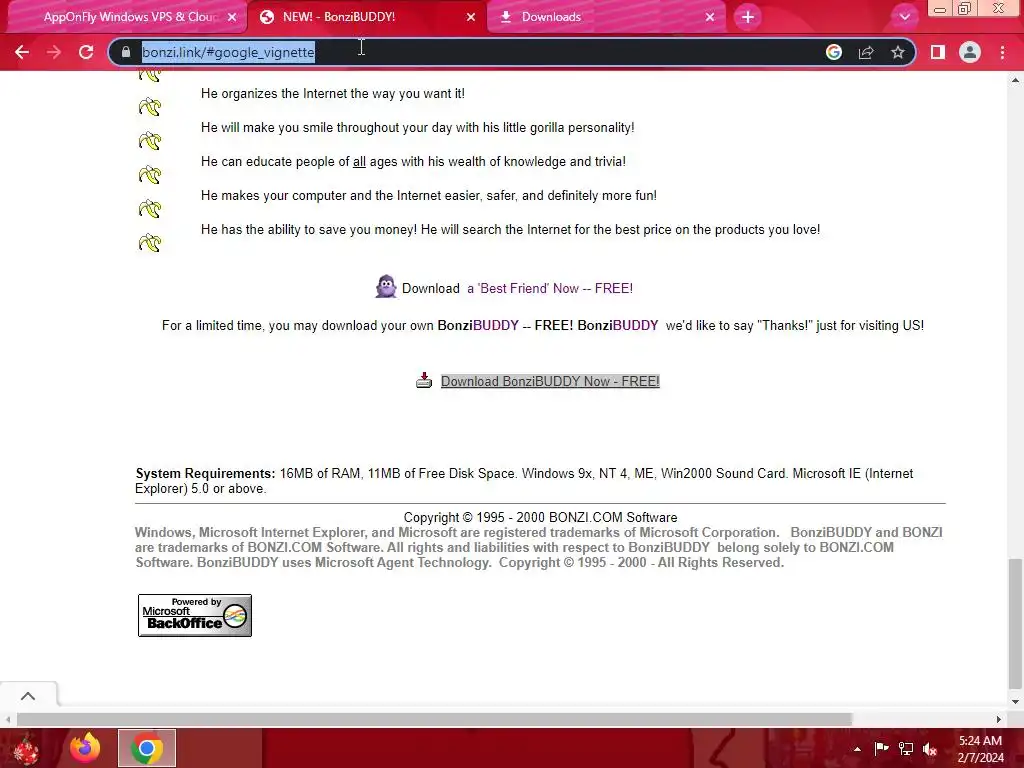Click the Powered by Microsoft BackOffice badge
Viewport: 1024px width, 768px height.
tap(195, 615)
